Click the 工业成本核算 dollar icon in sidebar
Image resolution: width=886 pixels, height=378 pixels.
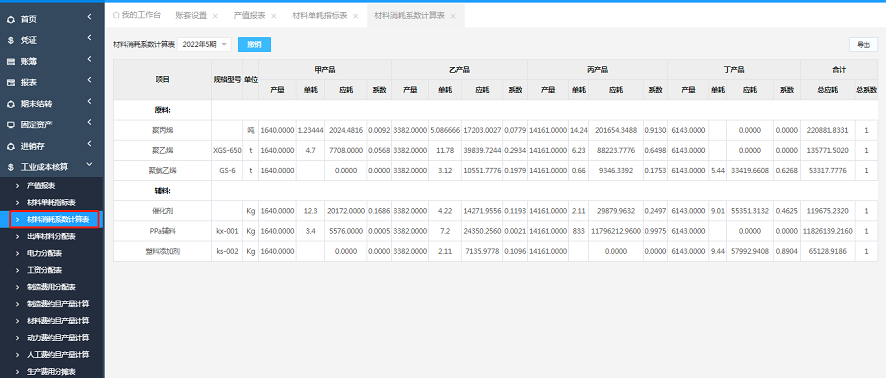point(11,167)
